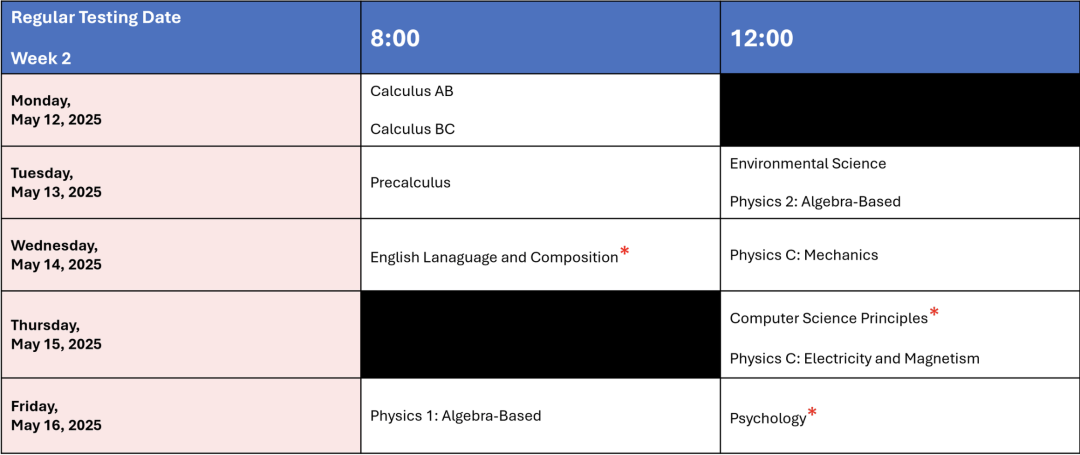This screenshot has width=1080, height=455.
Task: Select the Tuesday, May 13, 2025 row label
Action: pos(56,183)
